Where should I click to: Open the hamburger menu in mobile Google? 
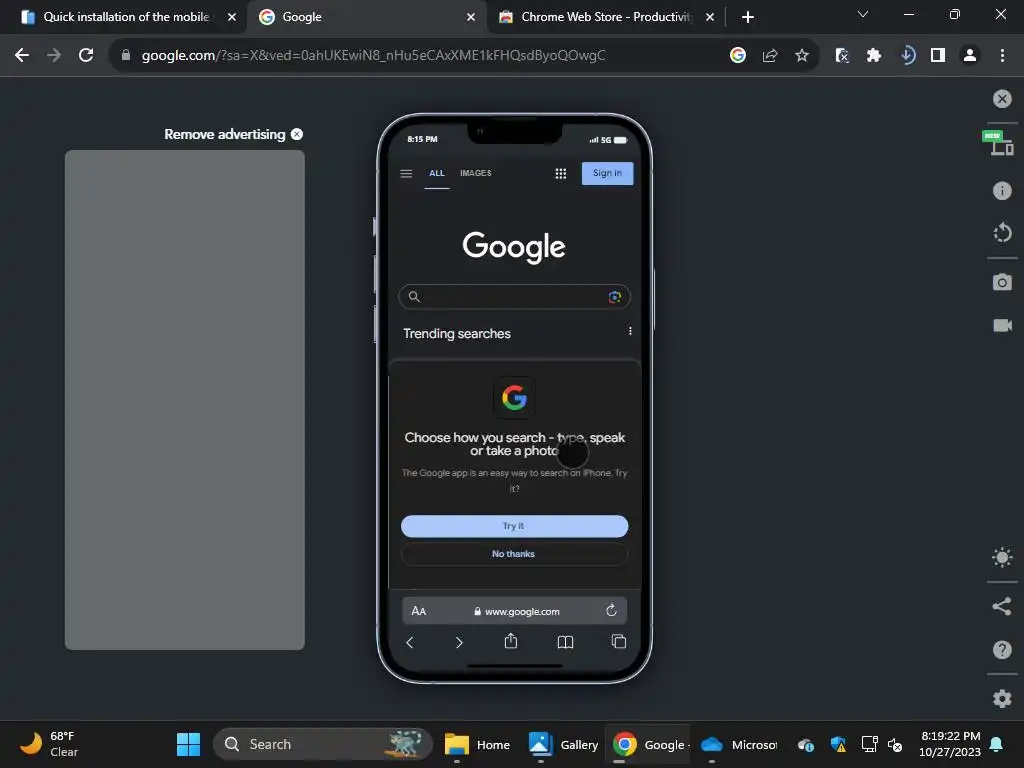(406, 174)
